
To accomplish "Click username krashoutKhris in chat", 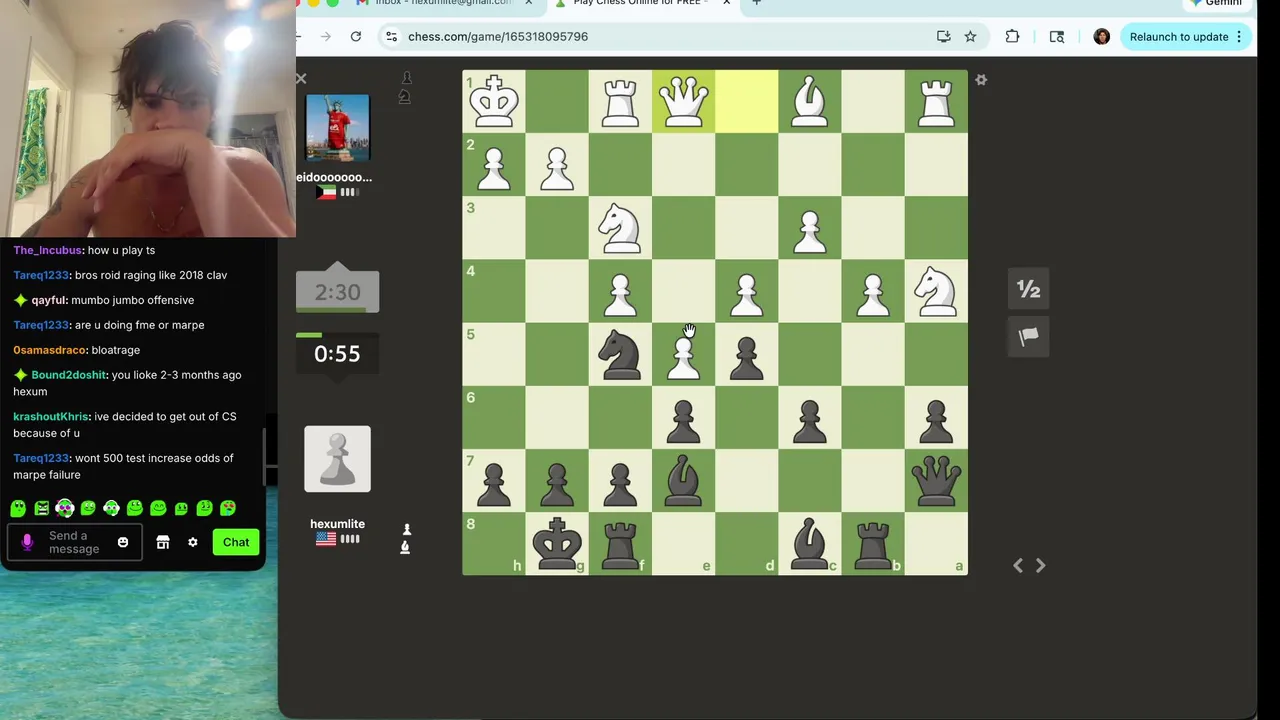I will [51, 417].
